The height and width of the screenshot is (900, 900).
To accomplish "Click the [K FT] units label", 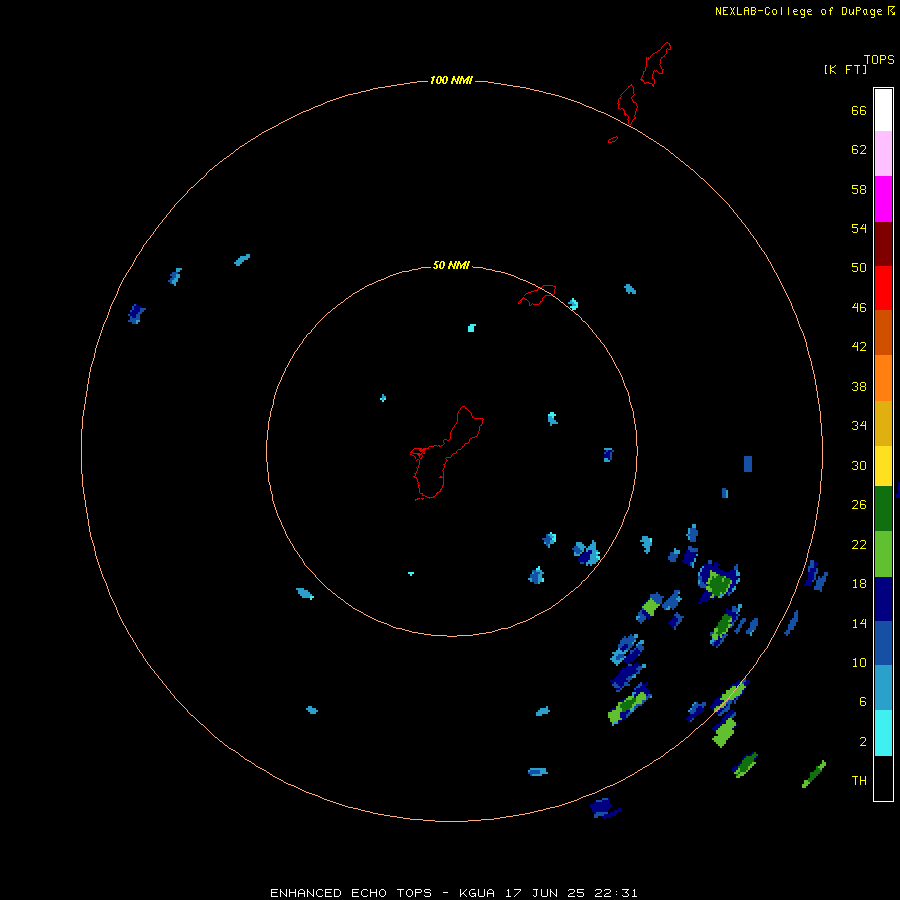I will [x=845, y=69].
